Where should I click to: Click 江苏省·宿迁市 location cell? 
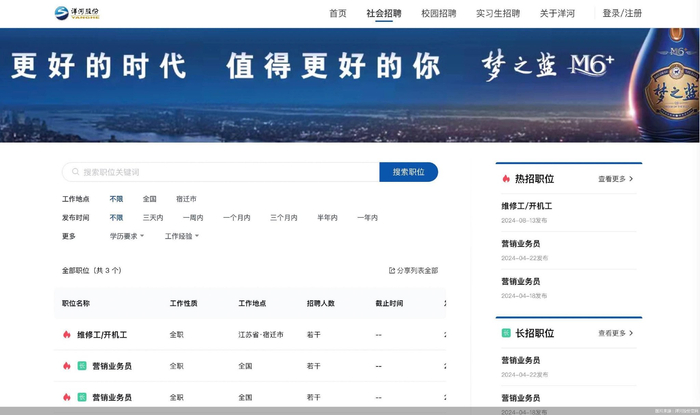261,335
